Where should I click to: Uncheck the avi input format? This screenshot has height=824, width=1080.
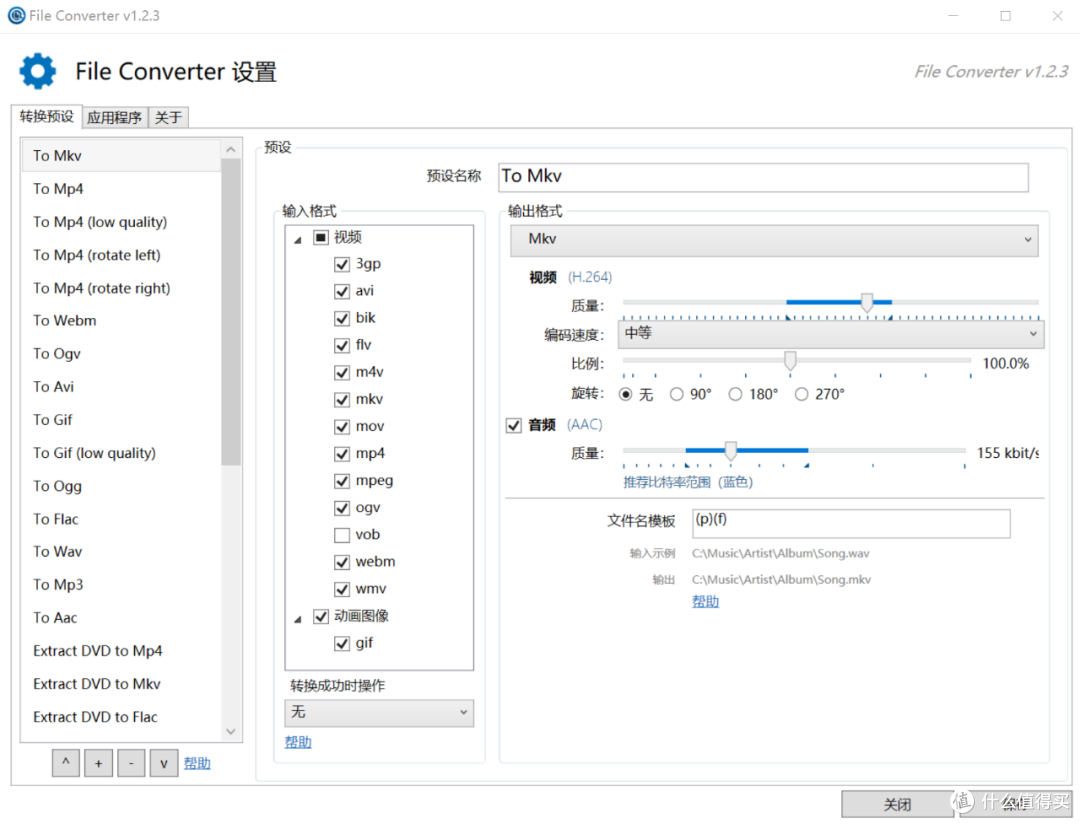(x=342, y=291)
